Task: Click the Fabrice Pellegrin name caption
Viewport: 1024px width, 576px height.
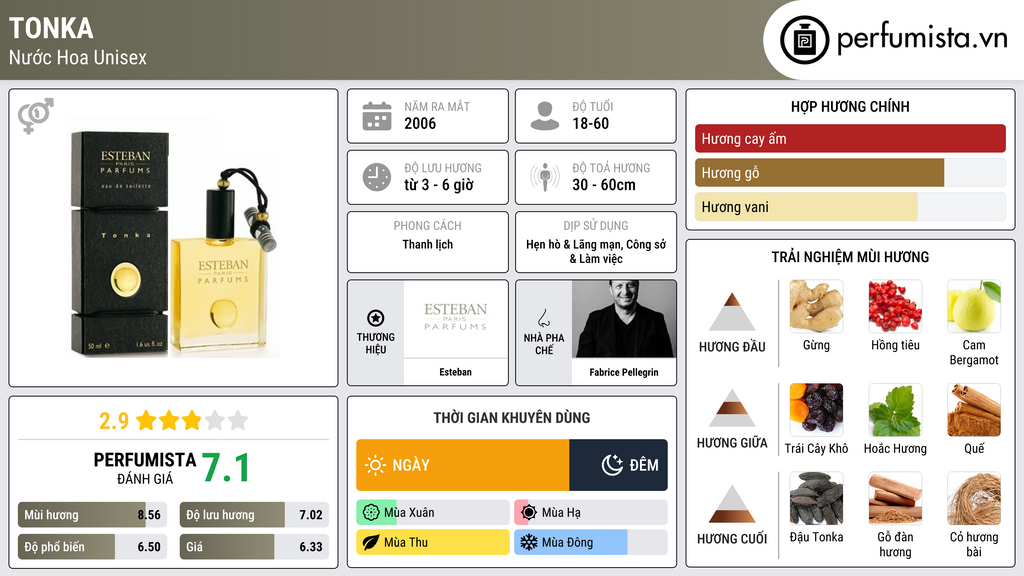Action: (624, 372)
